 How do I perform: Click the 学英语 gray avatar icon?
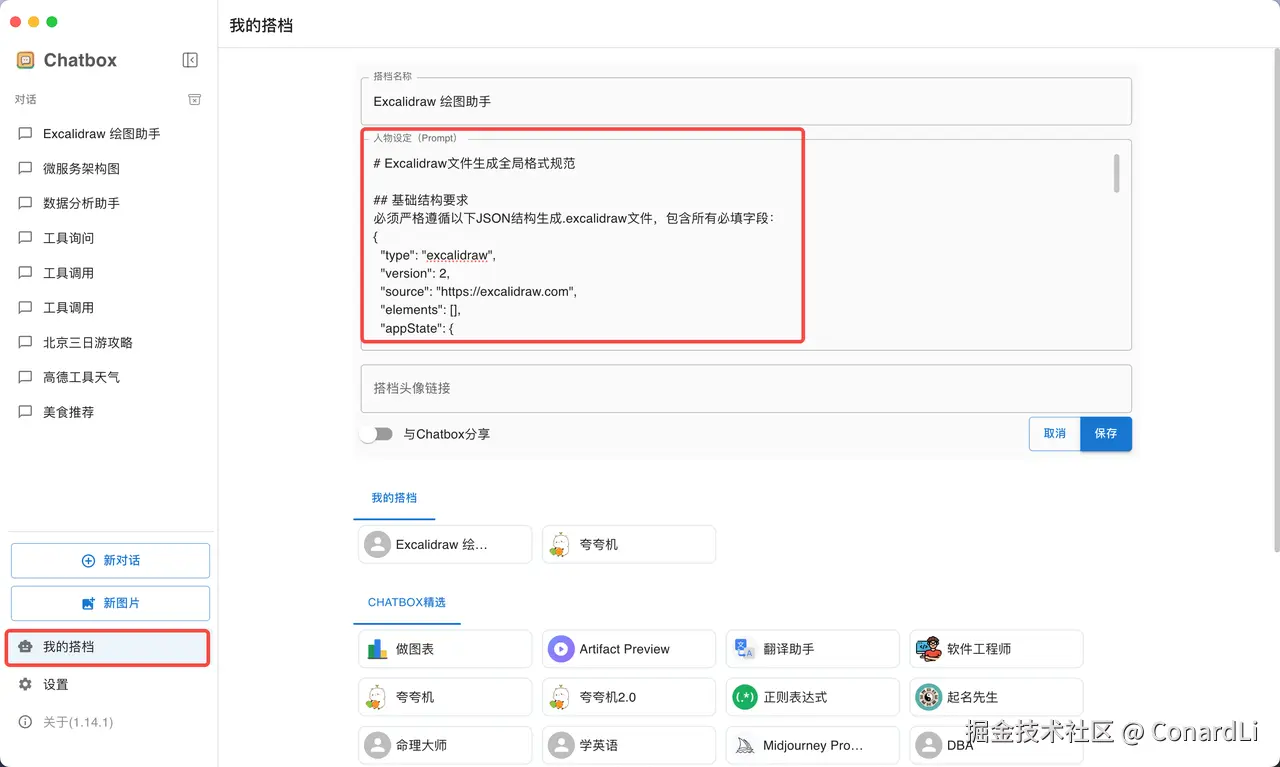point(561,745)
